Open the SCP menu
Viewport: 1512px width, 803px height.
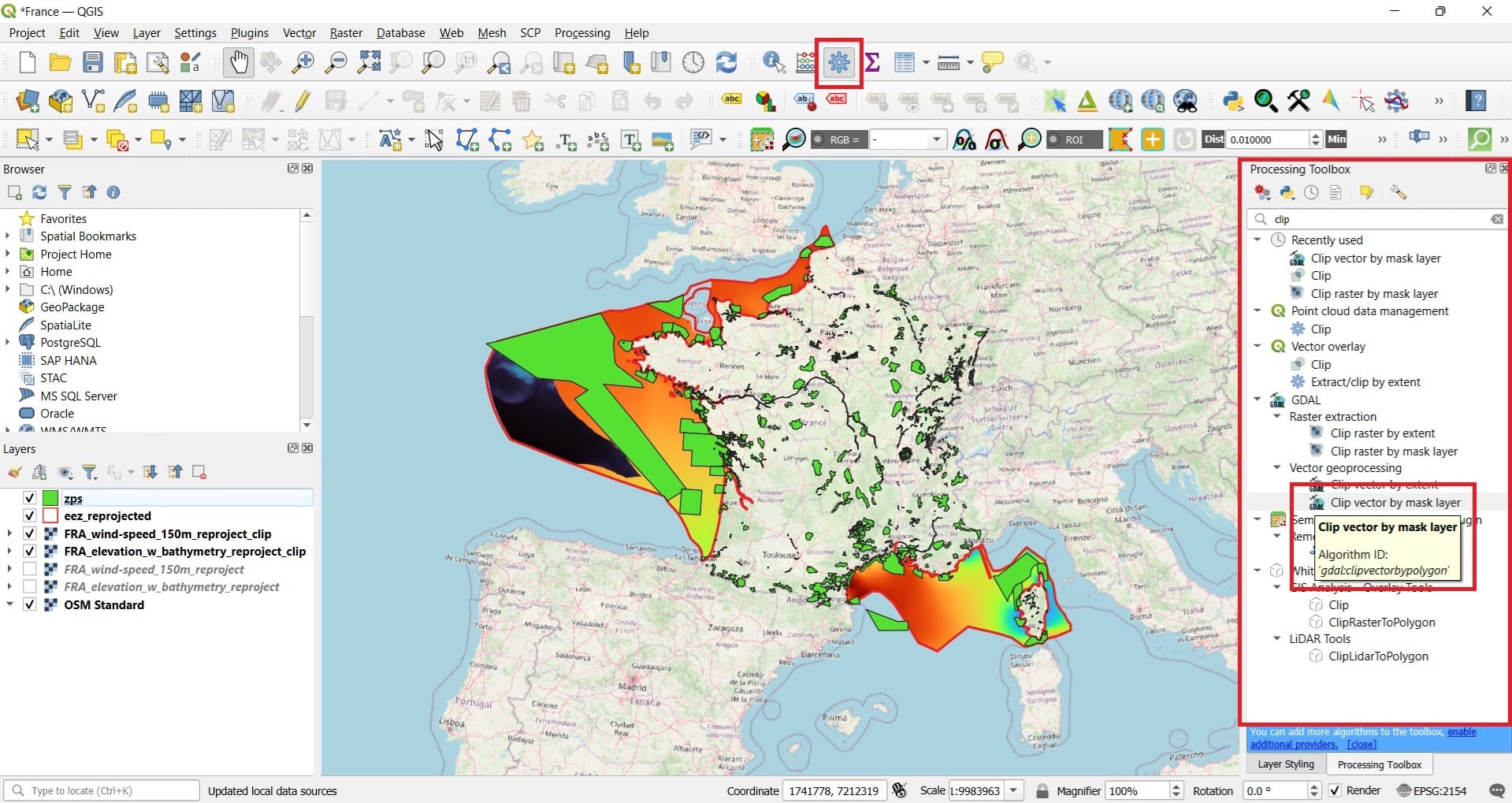coord(530,33)
